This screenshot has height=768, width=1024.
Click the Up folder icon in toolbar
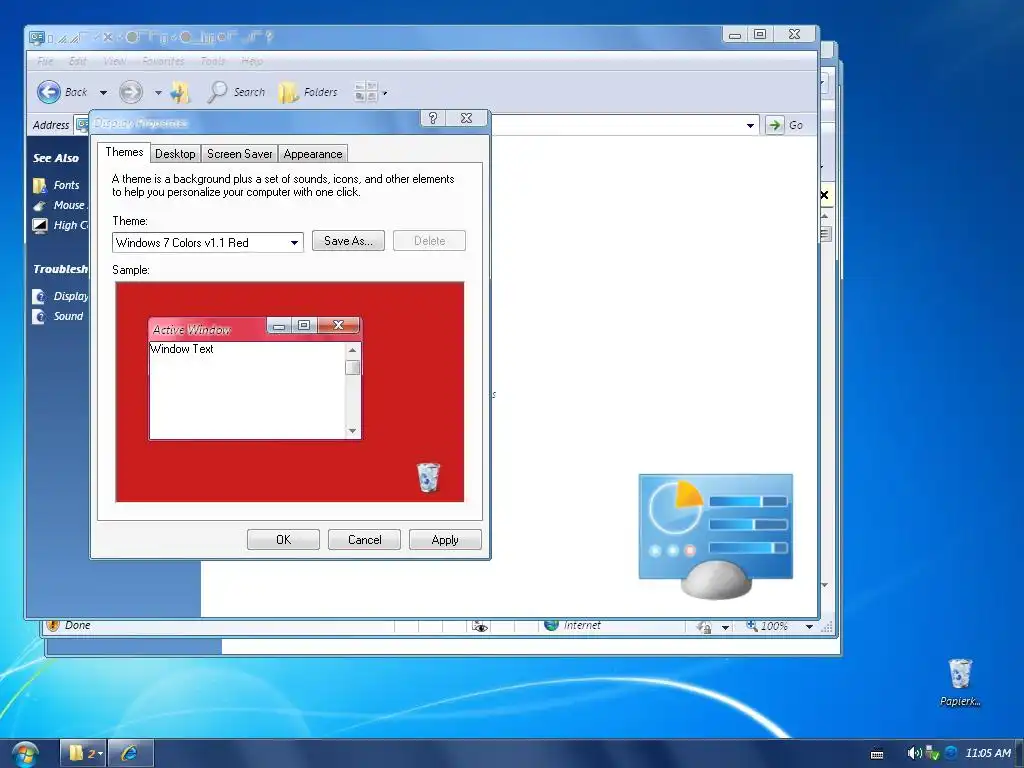click(x=180, y=93)
